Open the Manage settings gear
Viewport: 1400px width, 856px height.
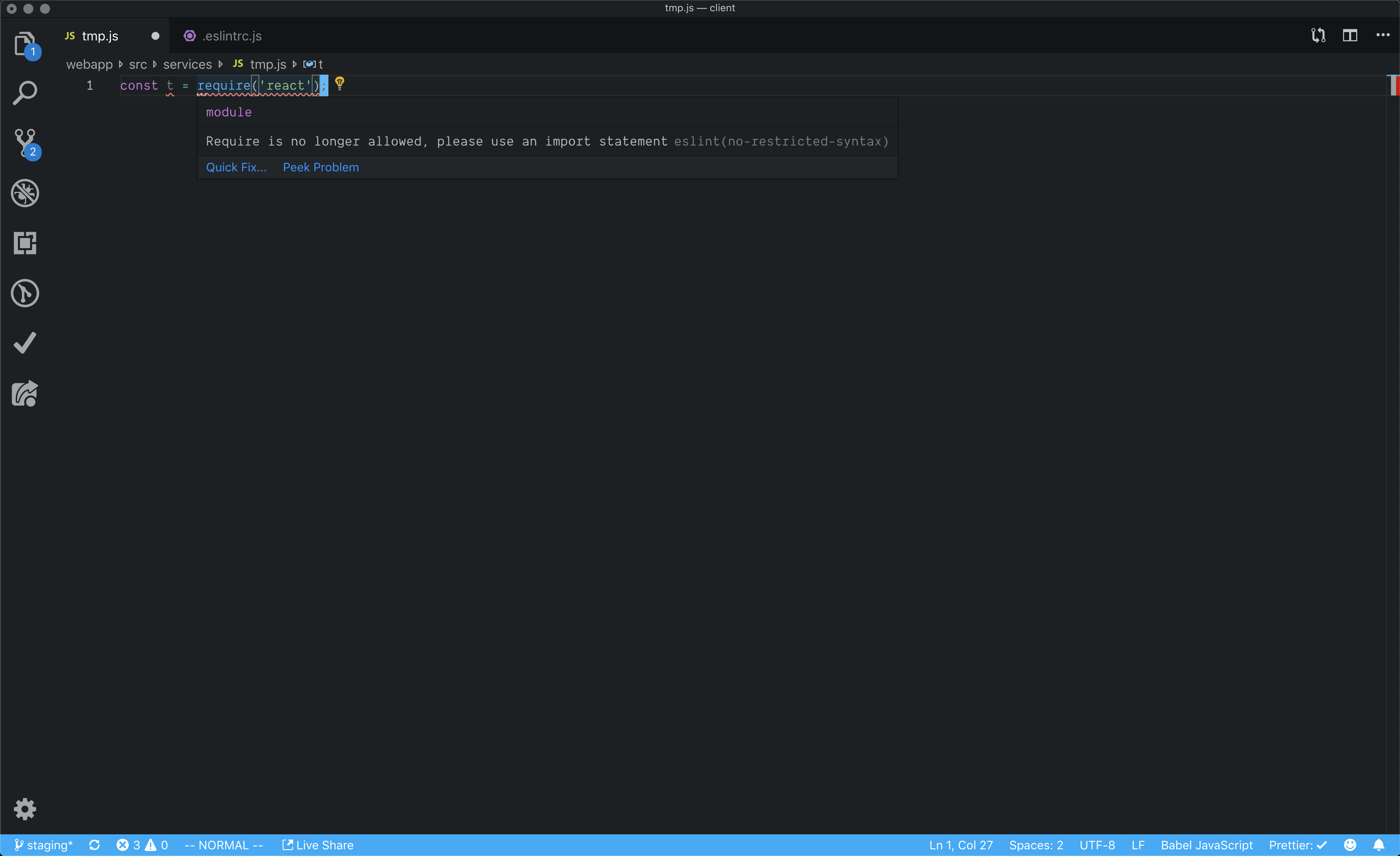point(25,808)
